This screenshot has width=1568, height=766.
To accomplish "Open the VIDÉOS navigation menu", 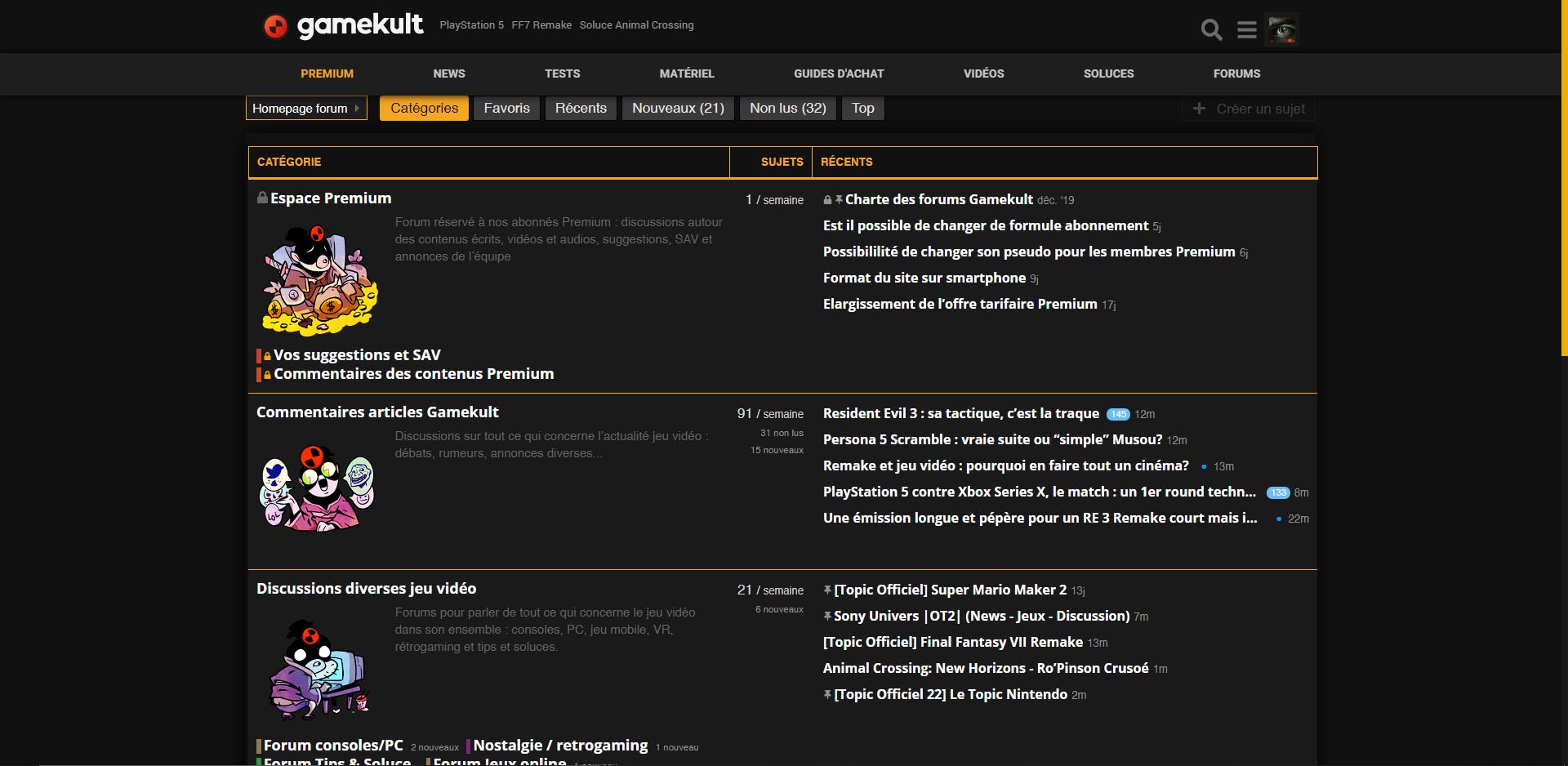I will (x=983, y=73).
